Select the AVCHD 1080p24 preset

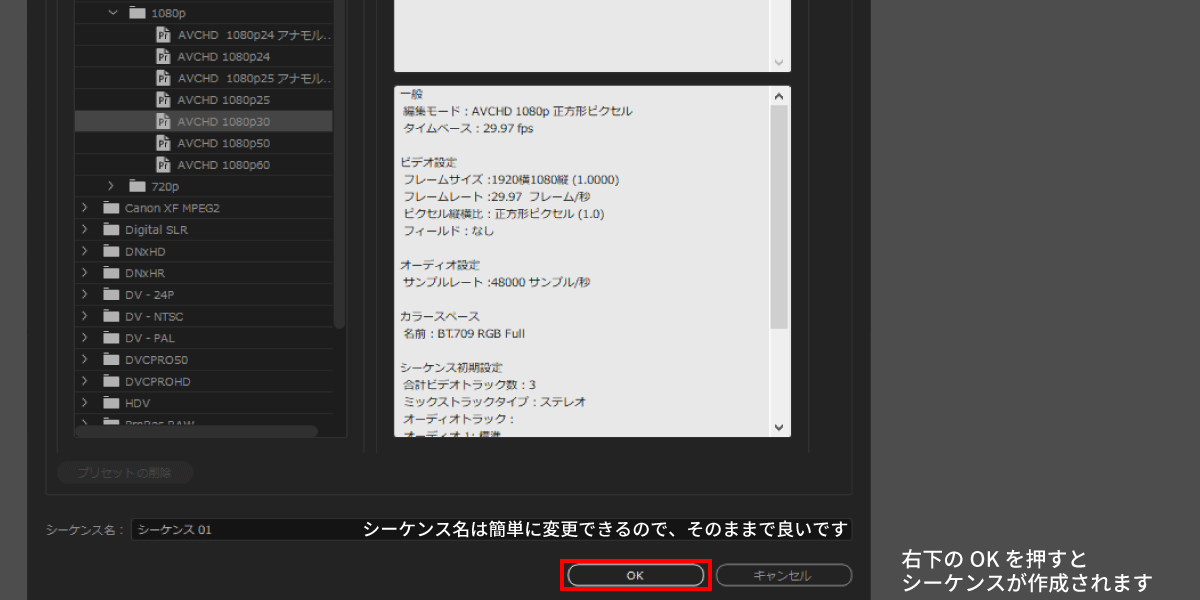[223, 57]
